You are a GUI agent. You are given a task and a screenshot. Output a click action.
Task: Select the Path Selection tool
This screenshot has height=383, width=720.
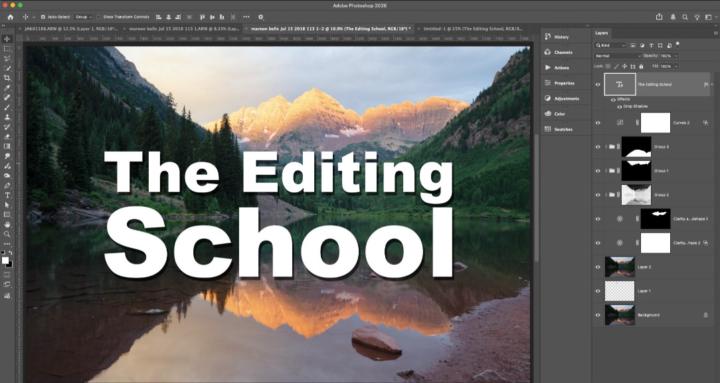pyautogui.click(x=7, y=205)
